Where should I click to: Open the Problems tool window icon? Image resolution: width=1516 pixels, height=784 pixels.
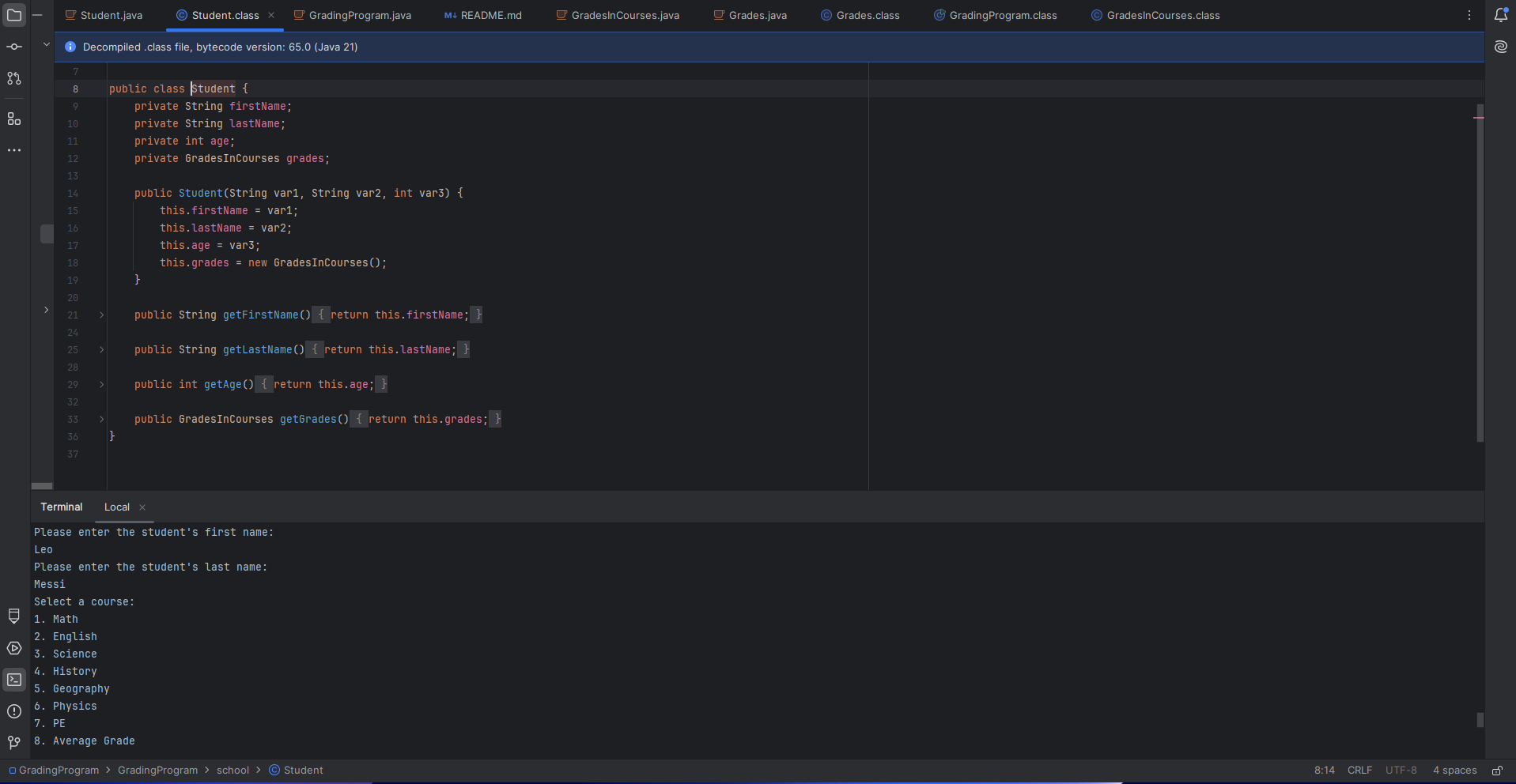coord(14,711)
